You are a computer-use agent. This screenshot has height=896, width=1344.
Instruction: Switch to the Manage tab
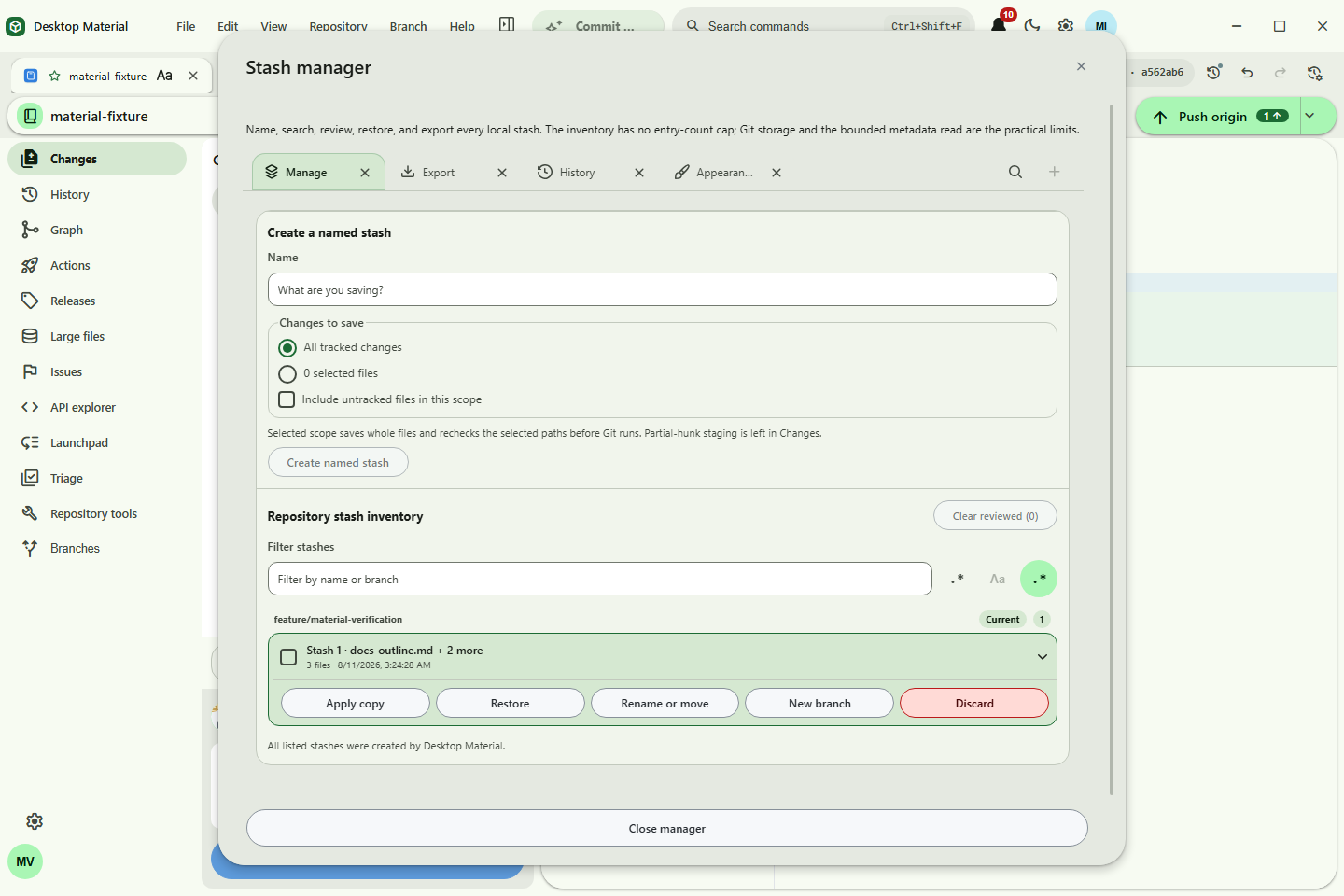(x=306, y=173)
